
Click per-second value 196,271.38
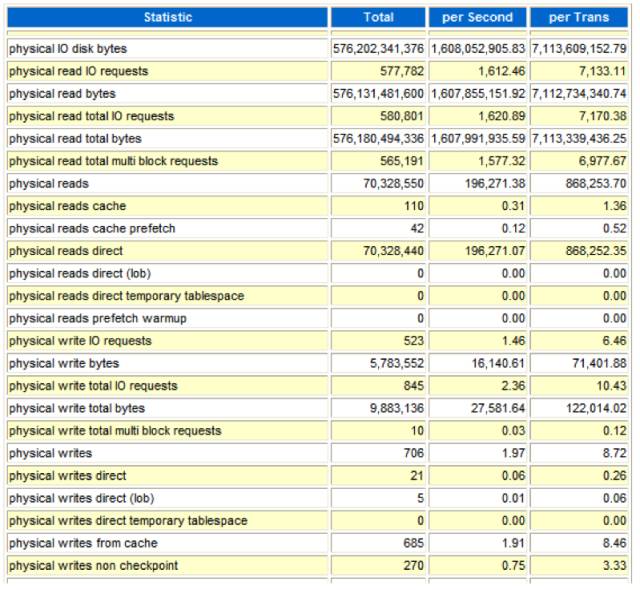click(x=495, y=184)
